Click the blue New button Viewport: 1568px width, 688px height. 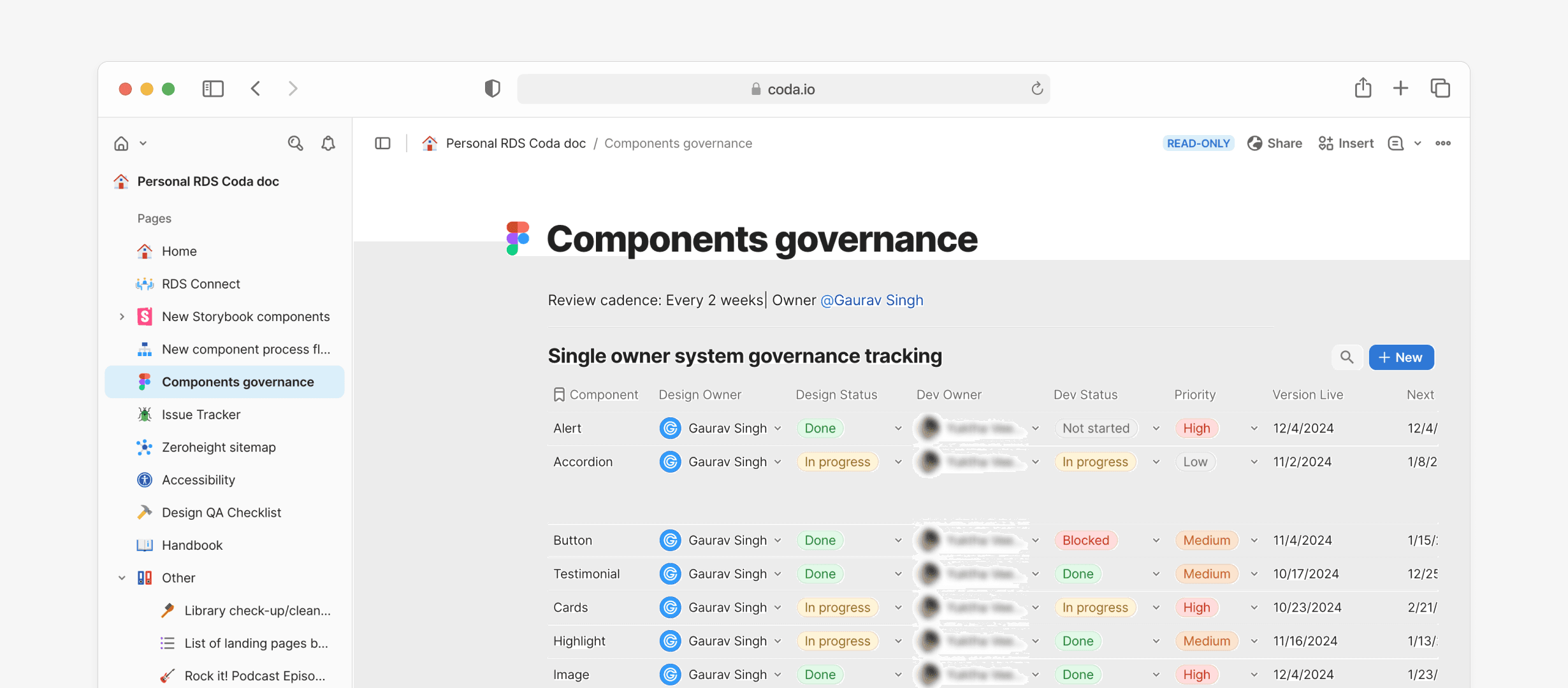tap(1401, 357)
